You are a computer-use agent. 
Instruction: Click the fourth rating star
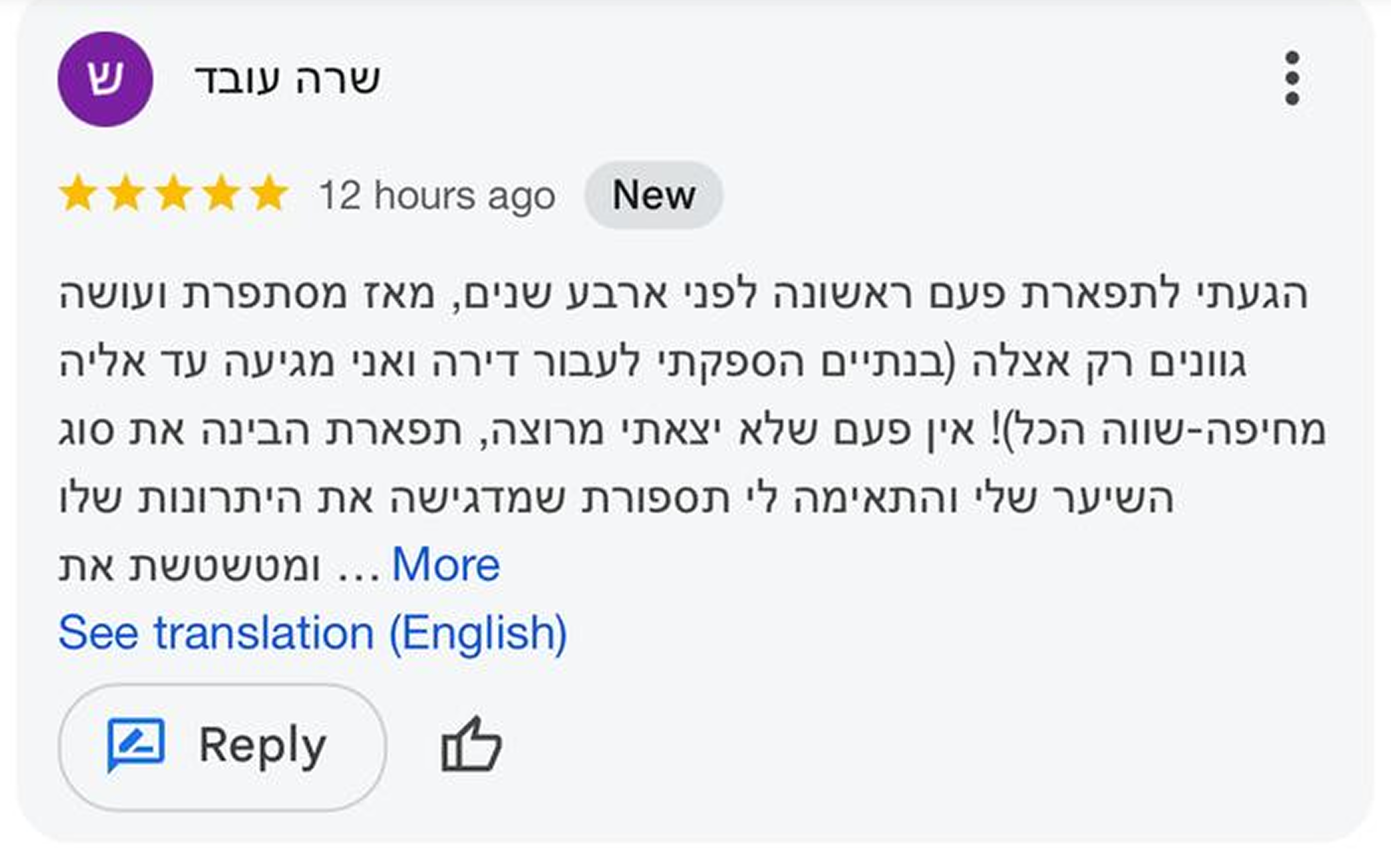[221, 195]
